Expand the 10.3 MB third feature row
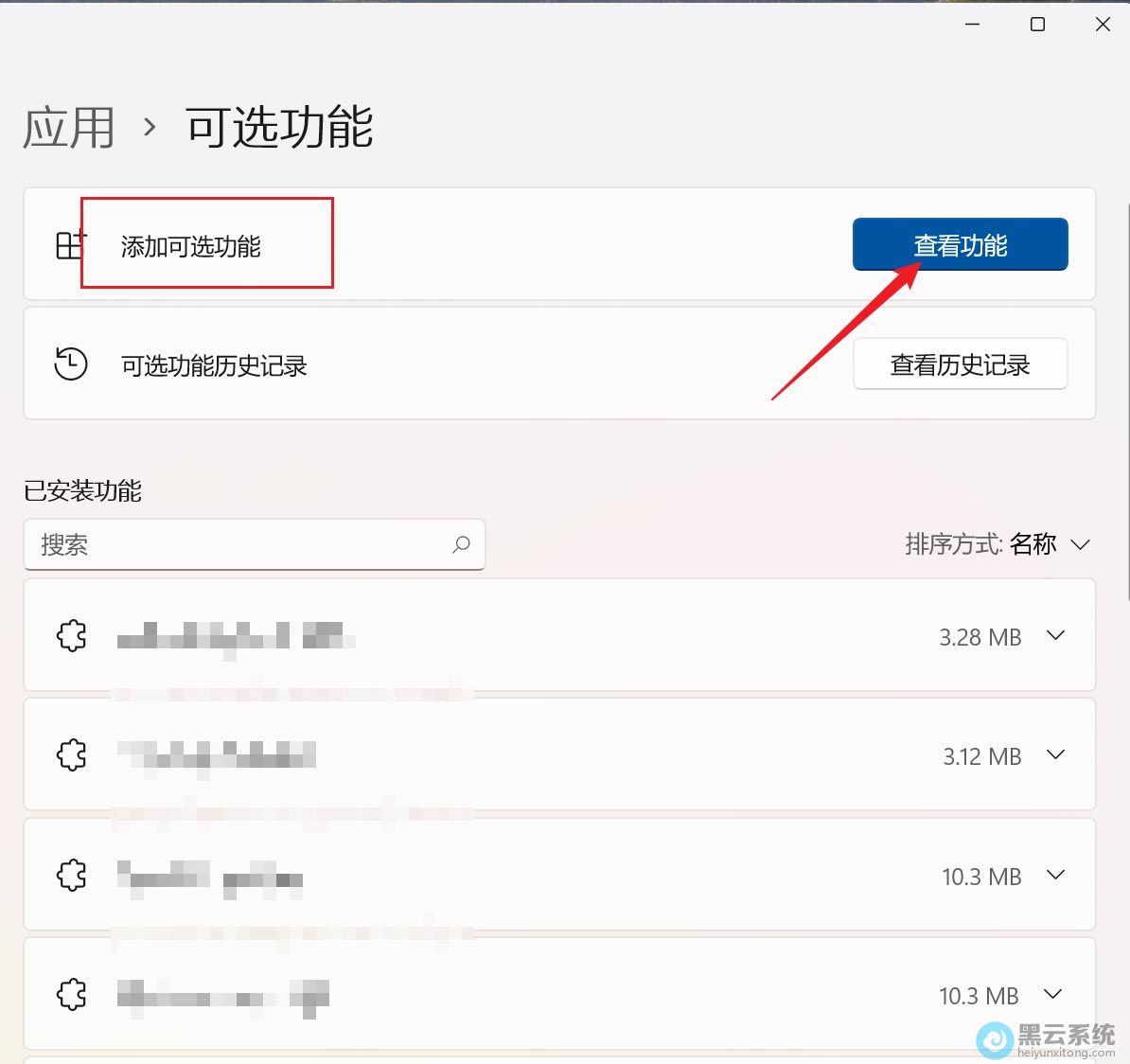 (x=1055, y=875)
